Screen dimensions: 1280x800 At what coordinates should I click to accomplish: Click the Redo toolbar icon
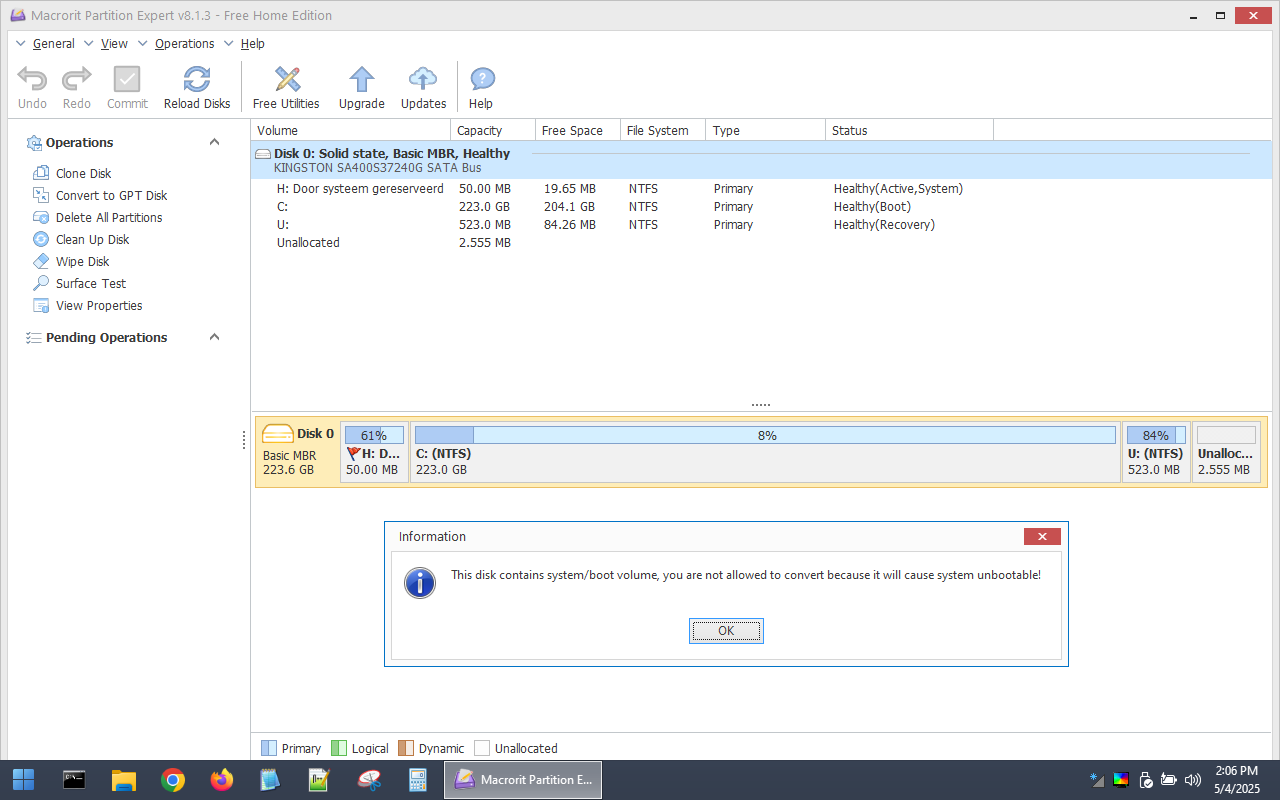coord(76,79)
